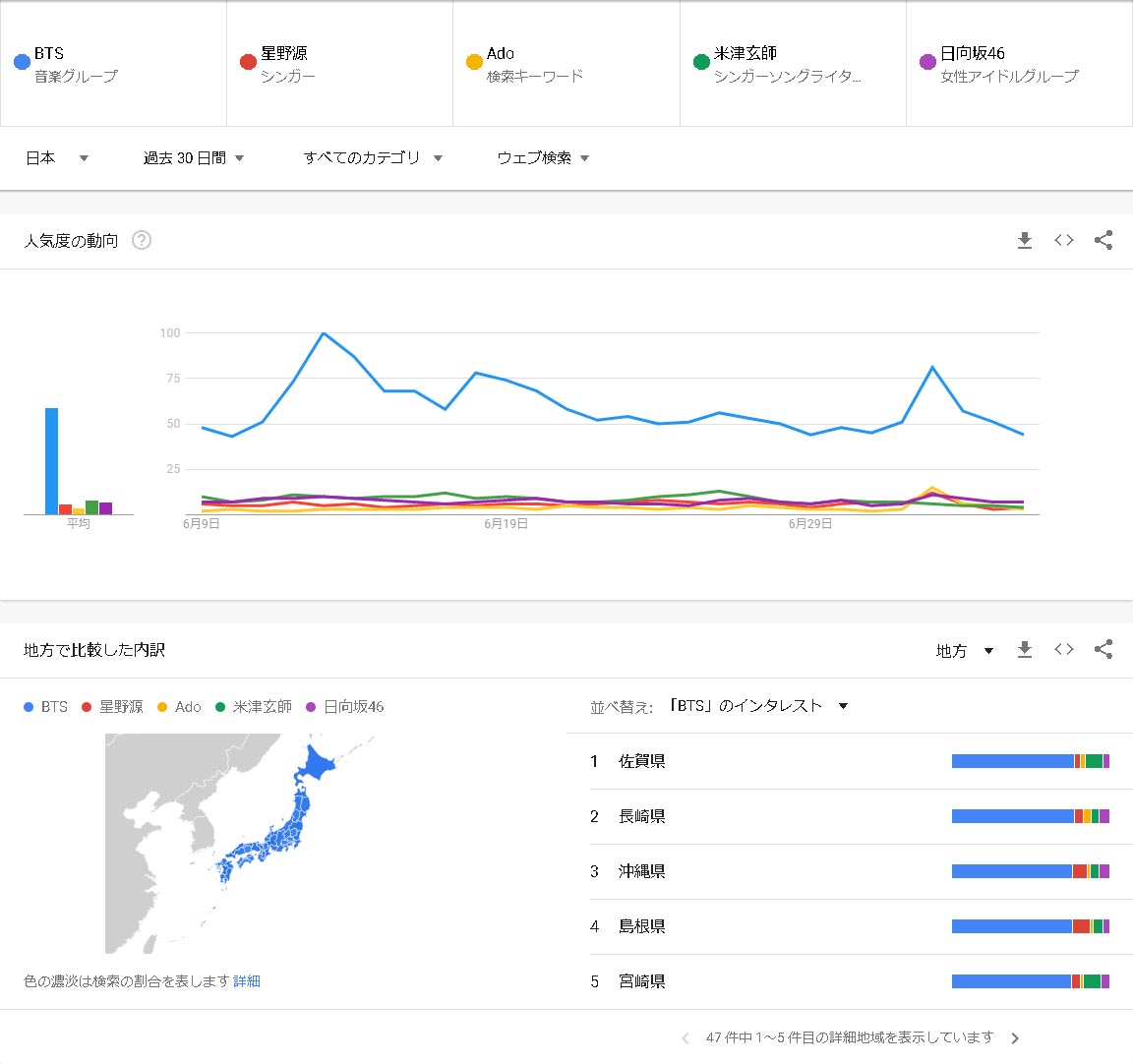Open the すべてのカテゴリ category dropdown

click(x=373, y=158)
